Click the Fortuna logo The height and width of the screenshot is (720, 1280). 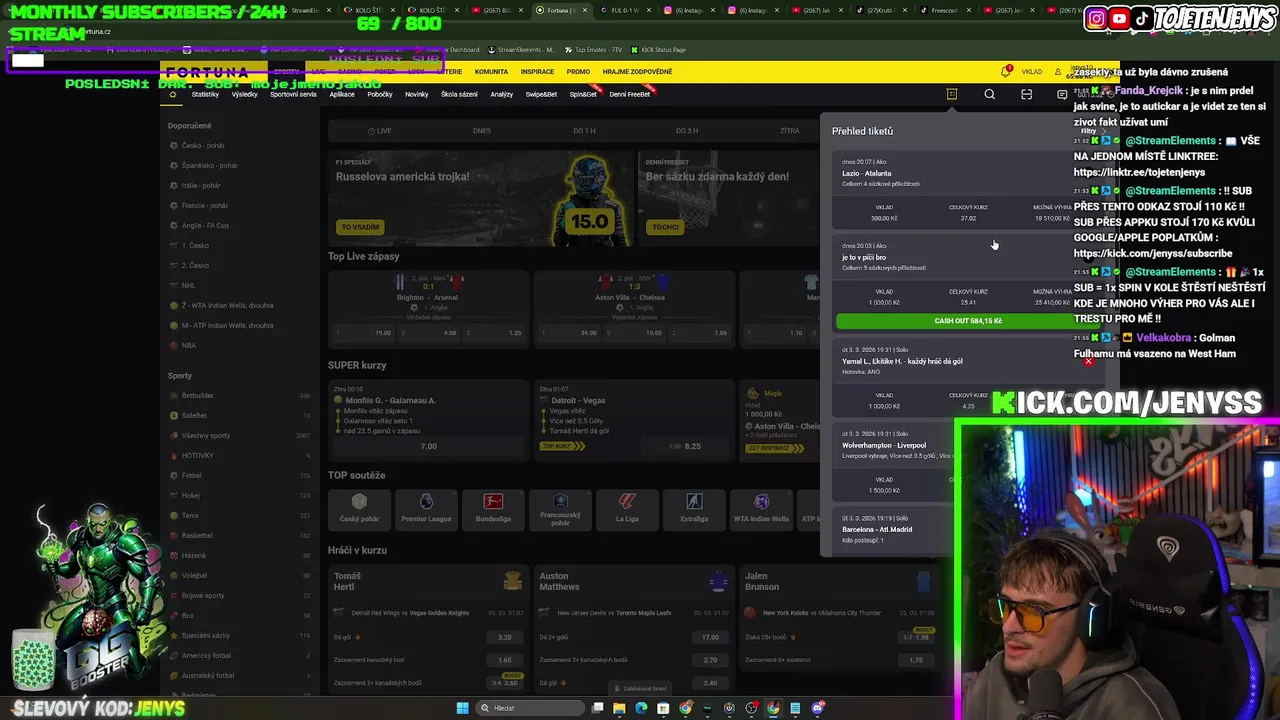(207, 72)
